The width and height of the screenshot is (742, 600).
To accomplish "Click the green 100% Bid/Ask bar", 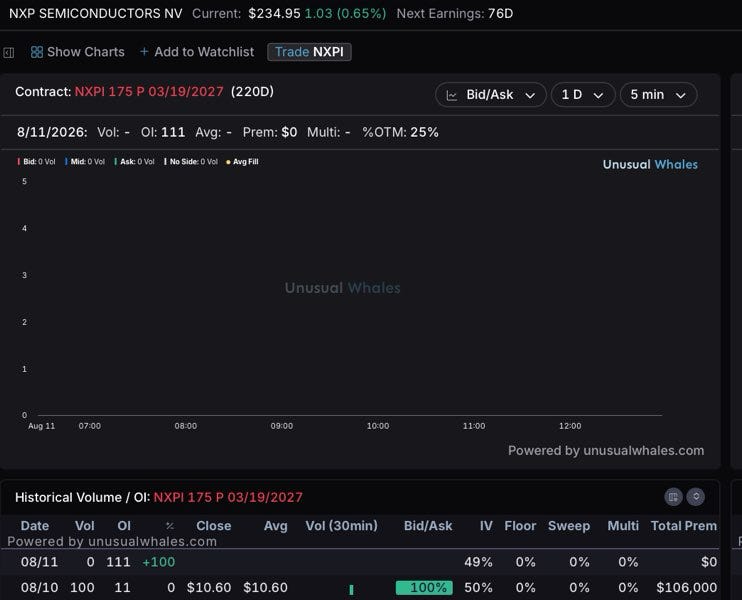I will pos(424,587).
